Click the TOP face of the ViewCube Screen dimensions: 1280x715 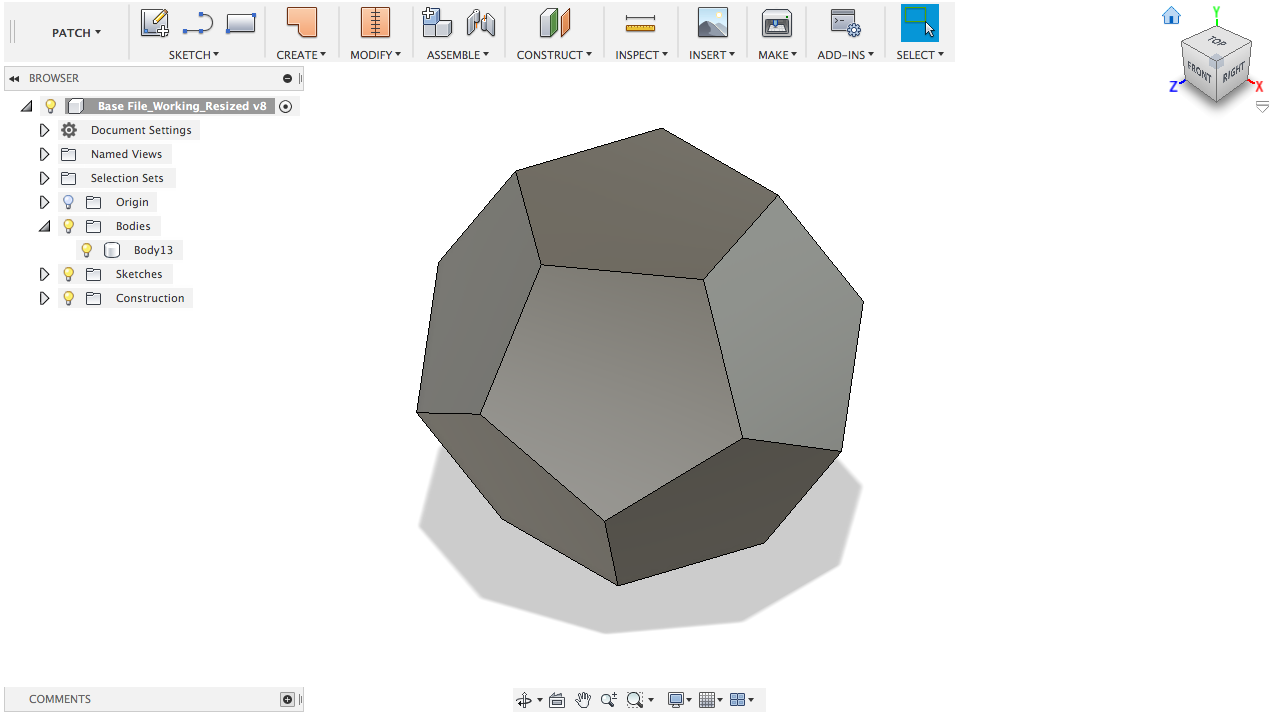click(x=1217, y=42)
